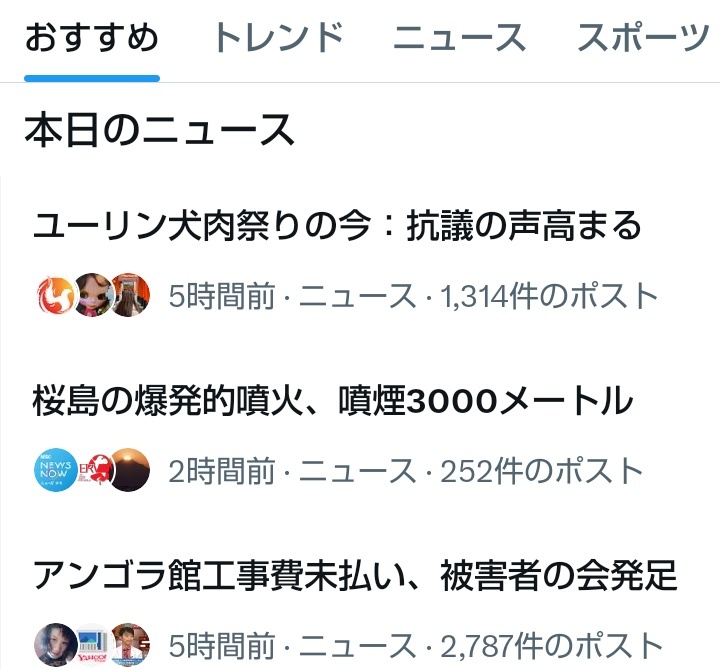This screenshot has width=720, height=669.
Task: Open the woman portrait avatar on Angola story
Action: (x=56, y=645)
